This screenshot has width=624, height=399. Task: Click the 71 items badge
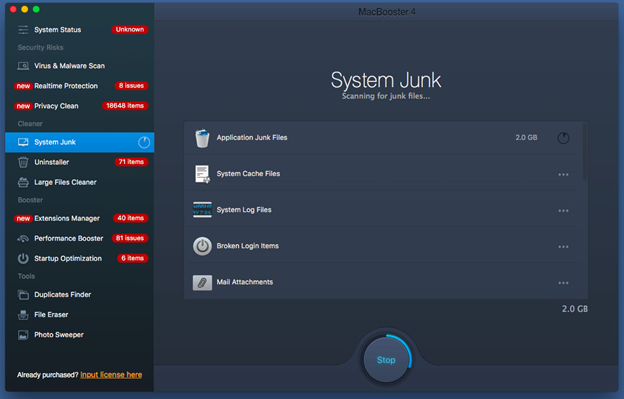pyautogui.click(x=131, y=162)
